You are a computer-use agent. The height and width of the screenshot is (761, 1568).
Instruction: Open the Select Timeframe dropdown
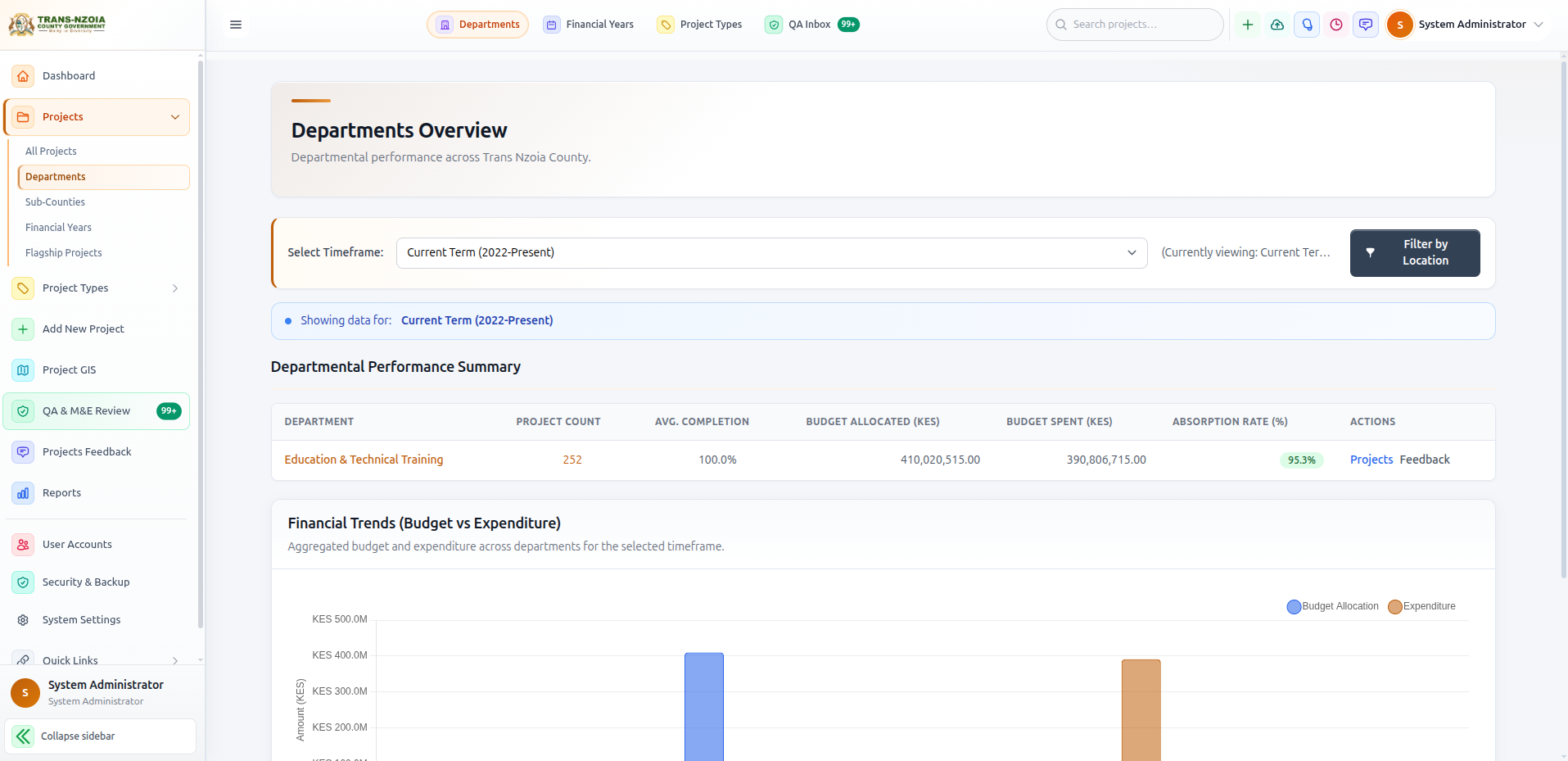[771, 253]
